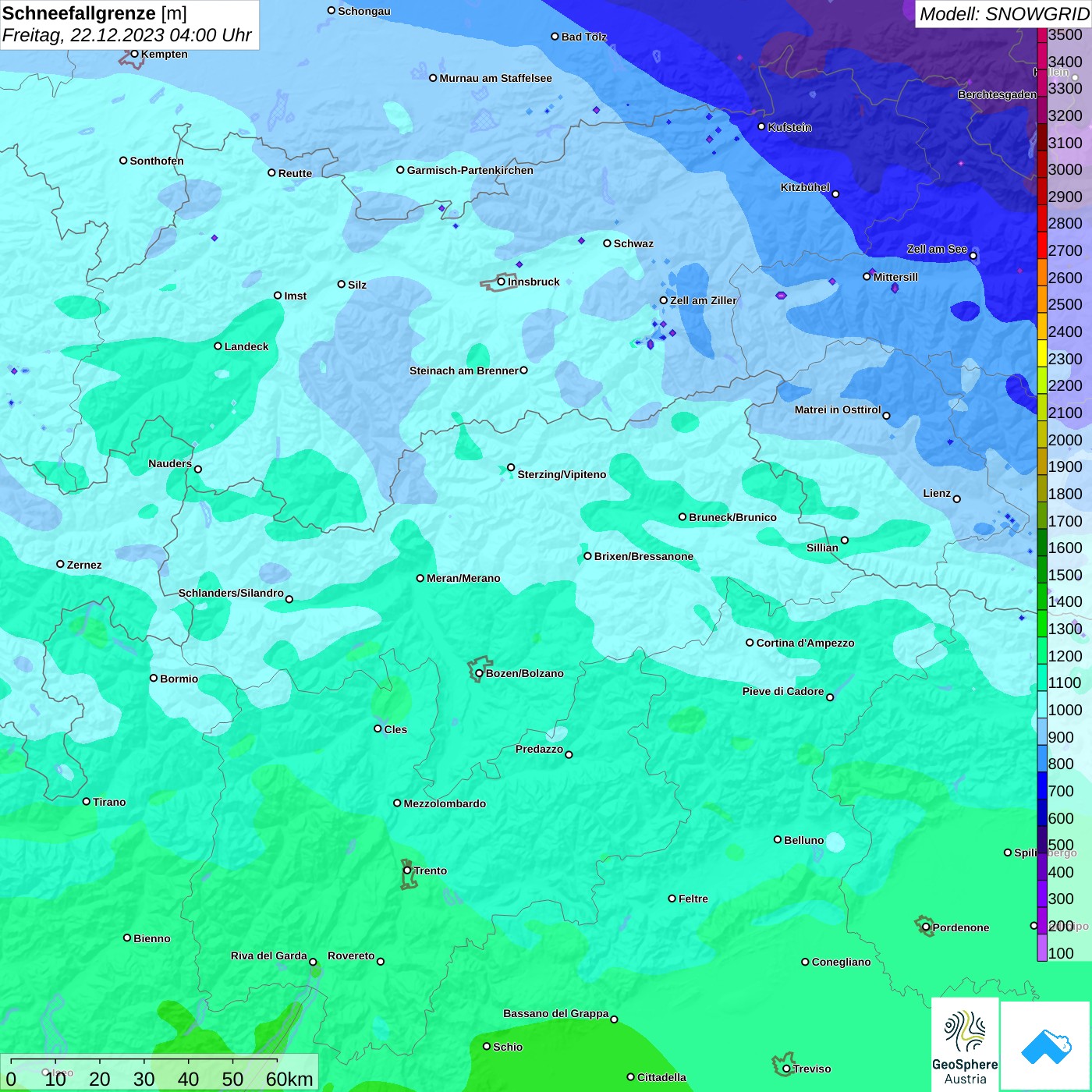Click the 'Sonthofen' label
Viewport: 1092px width, 1092px height.
click(x=157, y=161)
